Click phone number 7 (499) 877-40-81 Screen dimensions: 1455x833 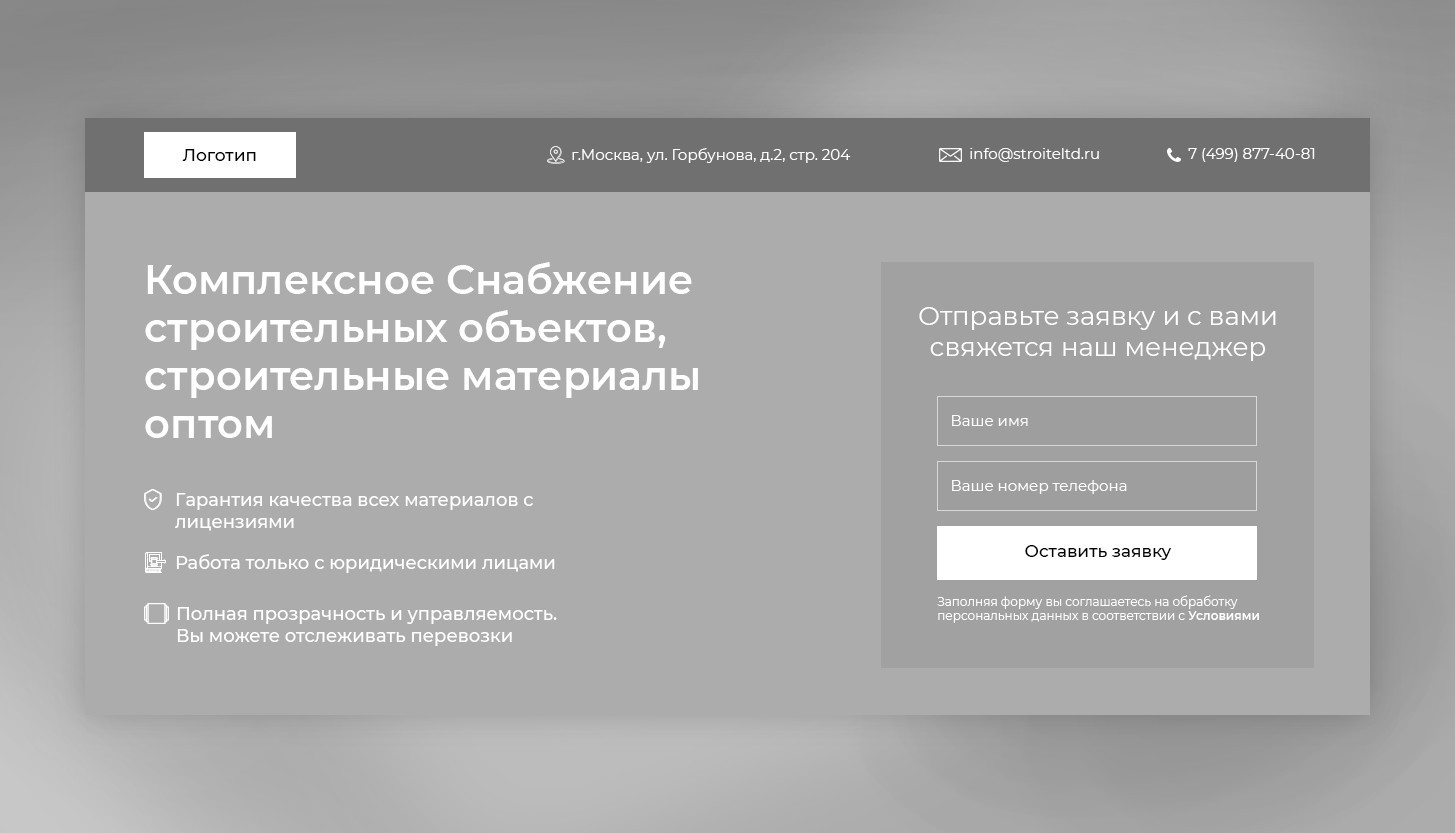pos(1251,154)
